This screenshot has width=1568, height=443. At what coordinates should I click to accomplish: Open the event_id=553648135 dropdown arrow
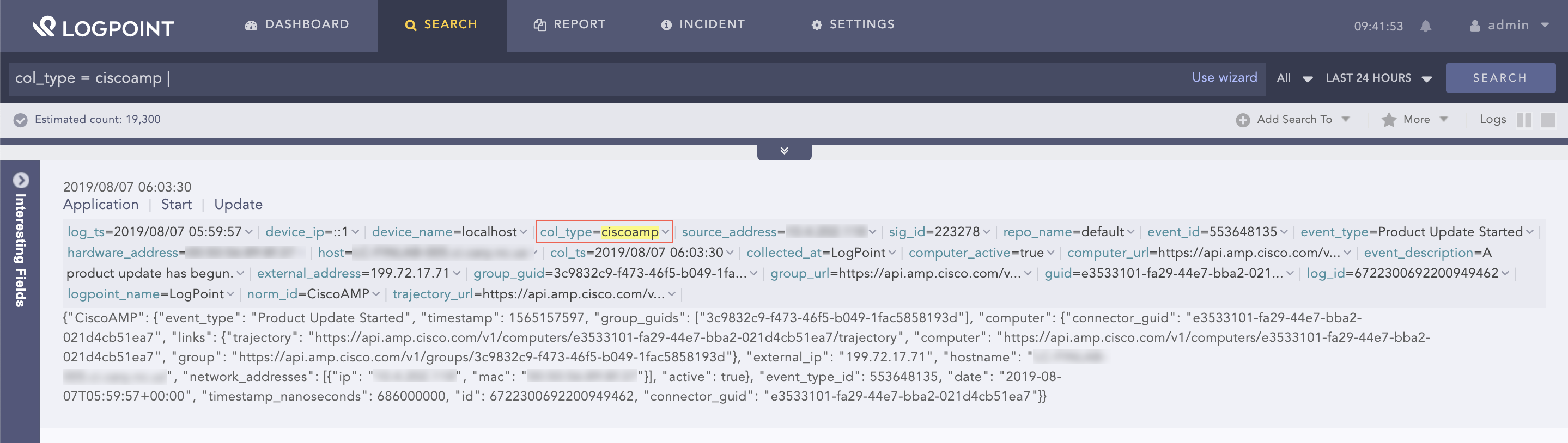click(x=1284, y=232)
